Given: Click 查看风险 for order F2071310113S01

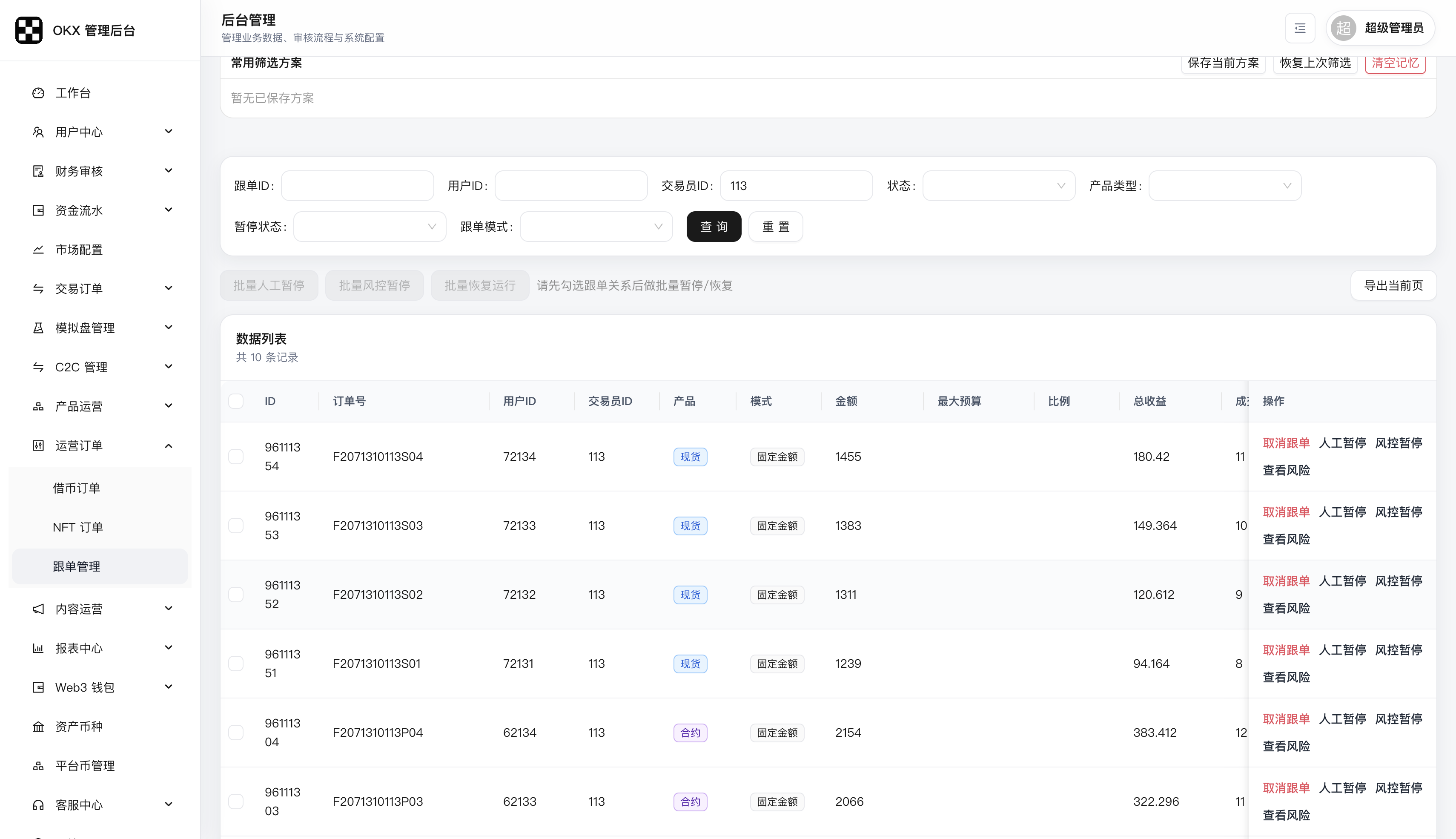Looking at the screenshot, I should [1286, 677].
